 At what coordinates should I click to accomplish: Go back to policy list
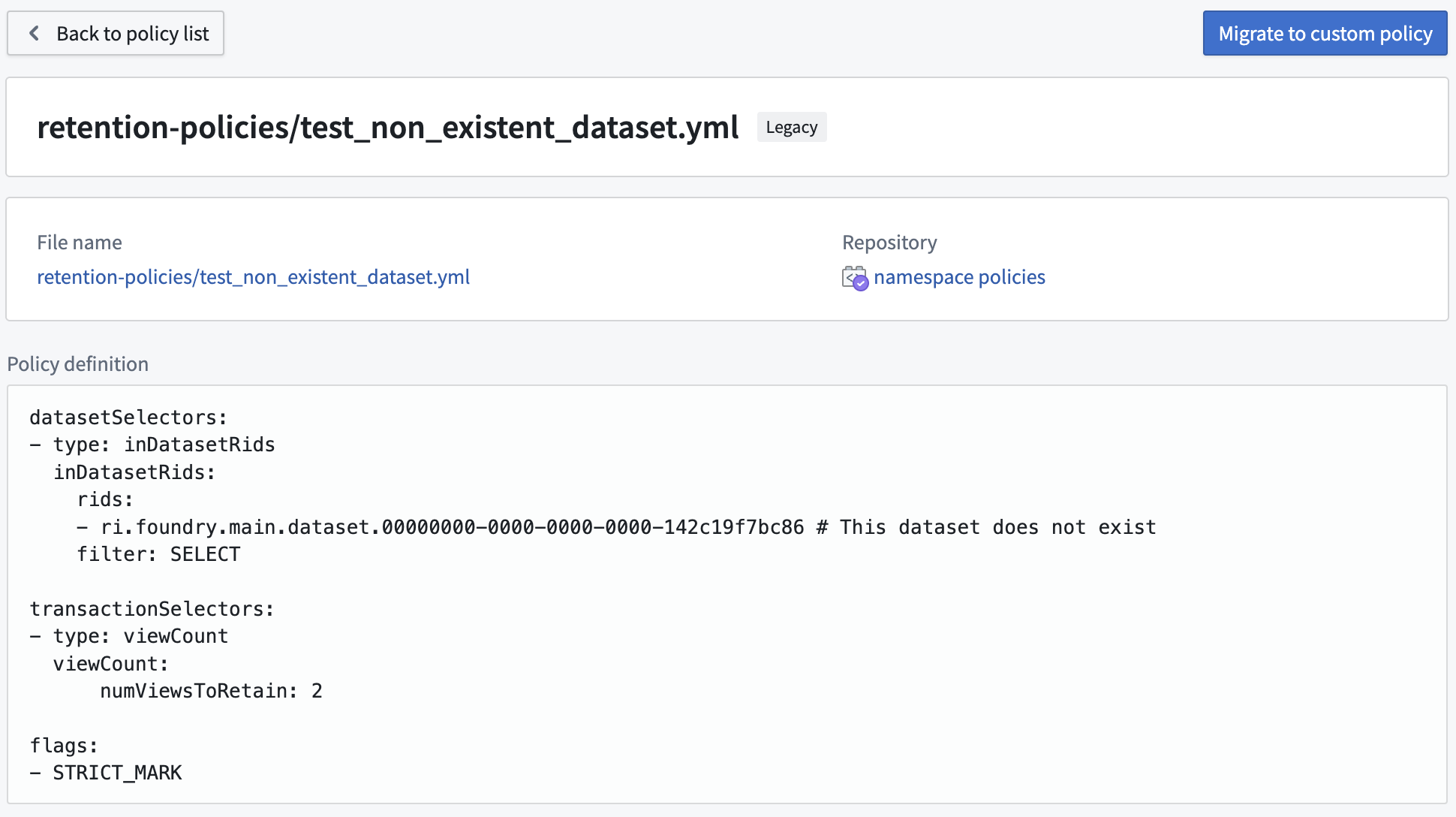(116, 33)
